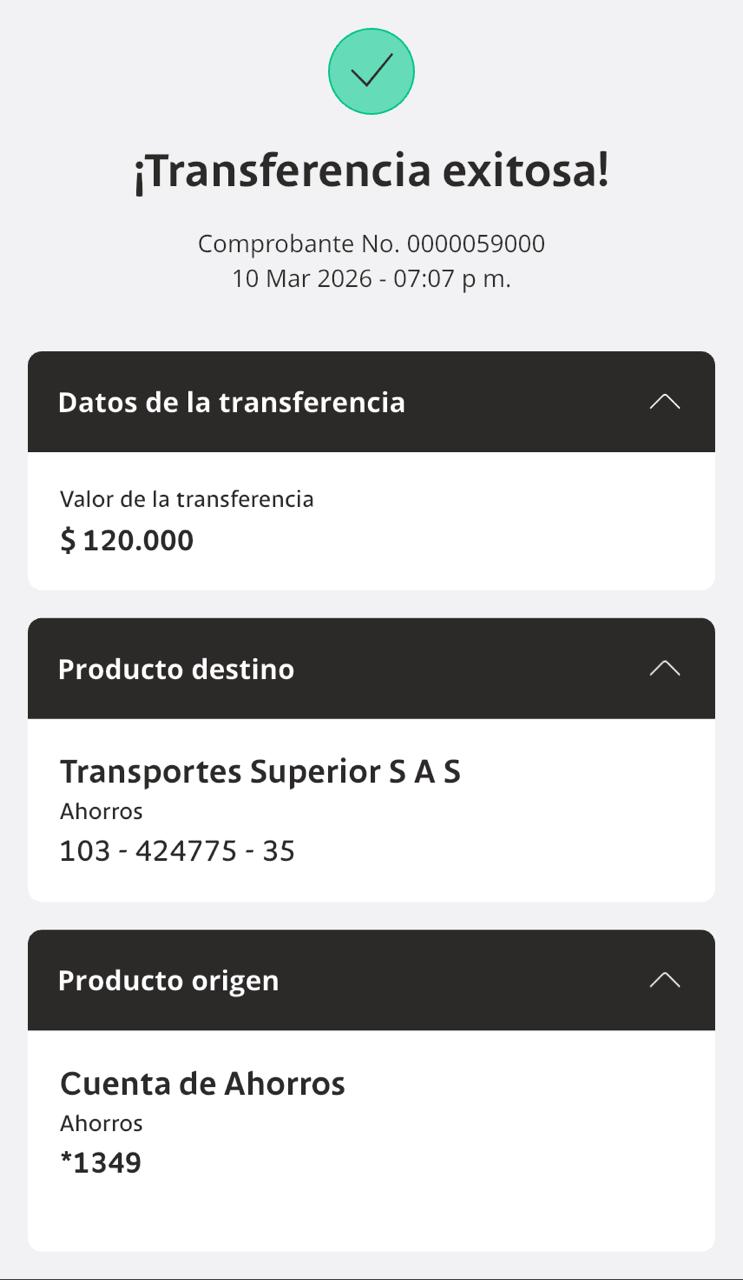Image resolution: width=743 pixels, height=1280 pixels.
Task: Click the dollar sign before the amount
Action: coord(68,541)
